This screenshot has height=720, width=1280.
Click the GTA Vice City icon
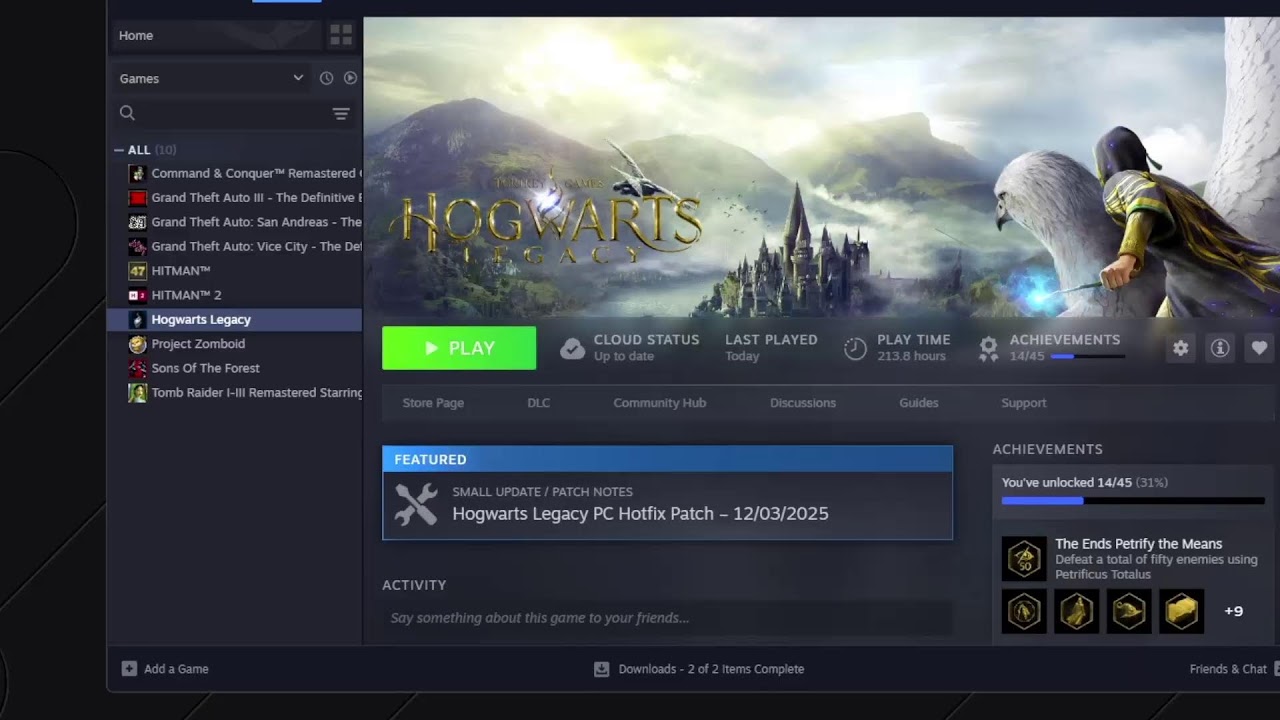click(137, 246)
